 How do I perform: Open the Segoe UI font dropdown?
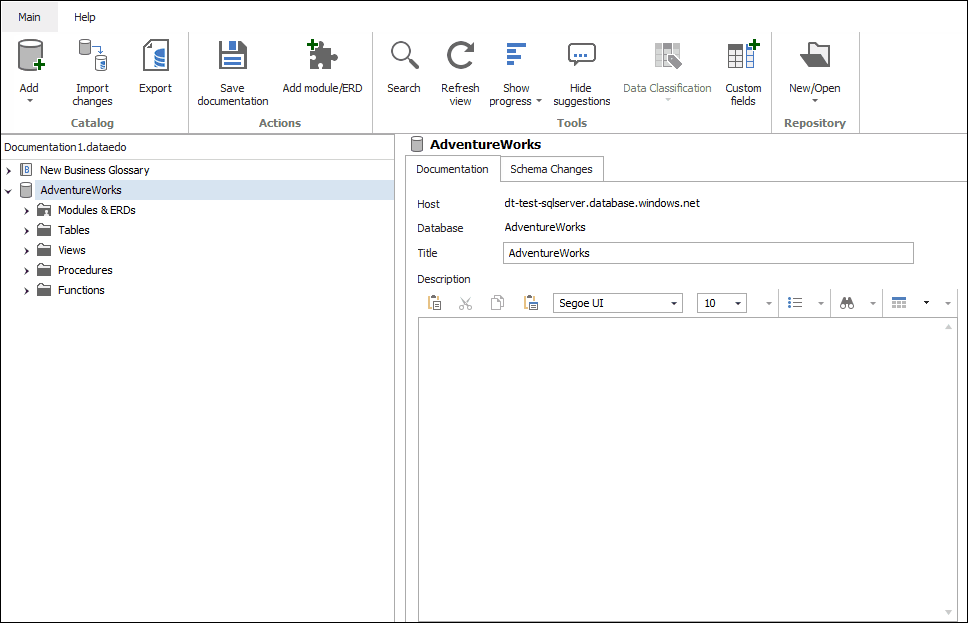[617, 303]
